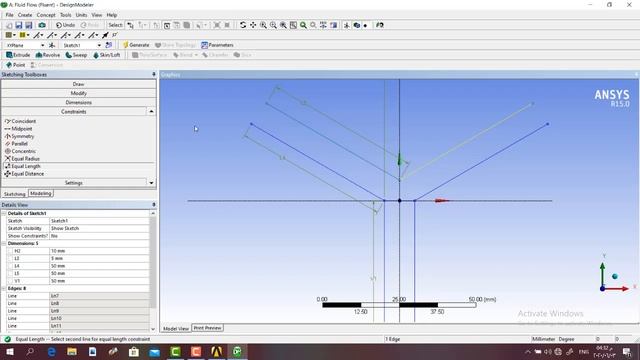Click the Box Zoom icon
The height and width of the screenshot is (360, 640).
(273, 25)
